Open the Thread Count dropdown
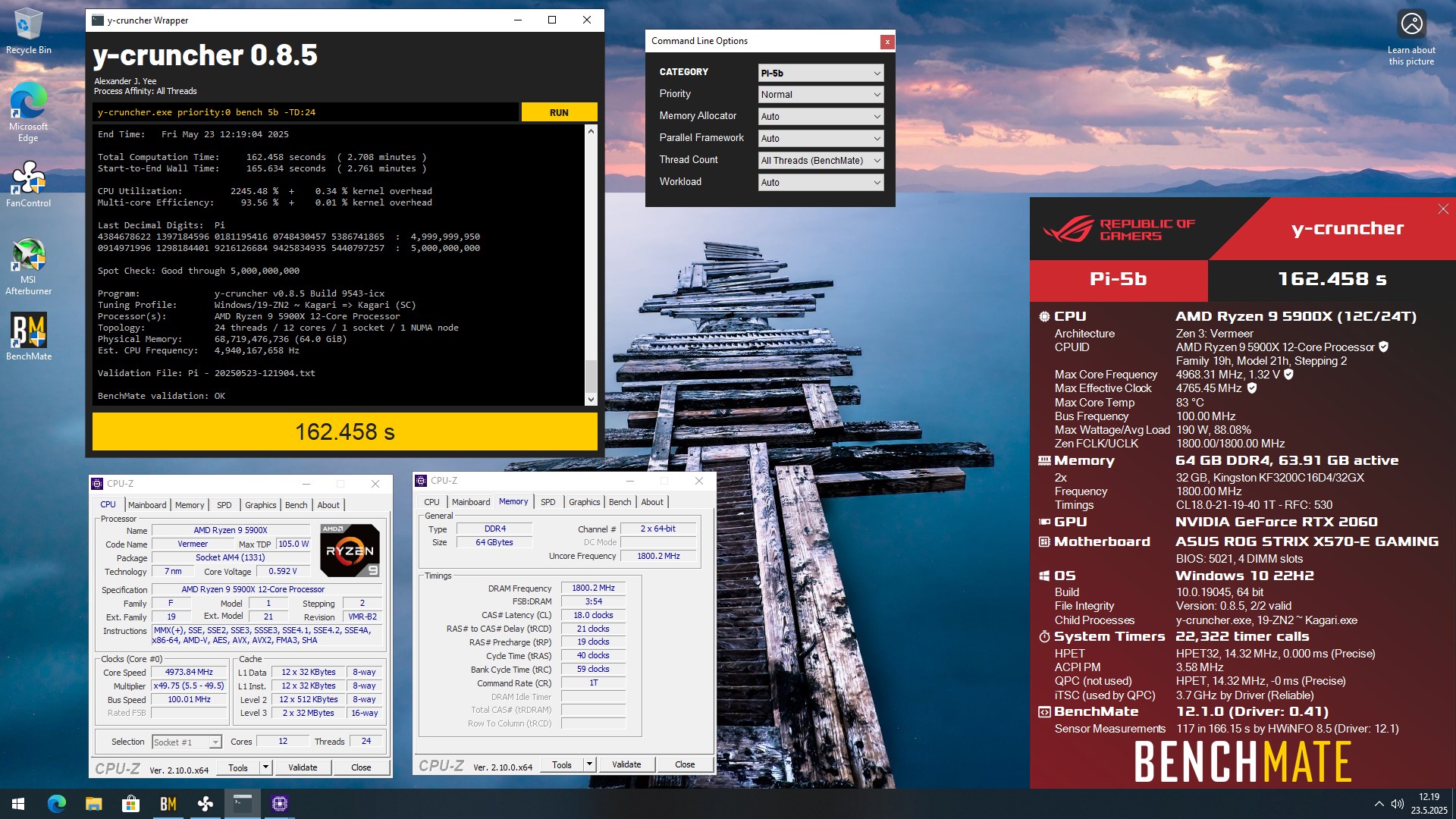Viewport: 1456px width, 819px height. (x=821, y=161)
